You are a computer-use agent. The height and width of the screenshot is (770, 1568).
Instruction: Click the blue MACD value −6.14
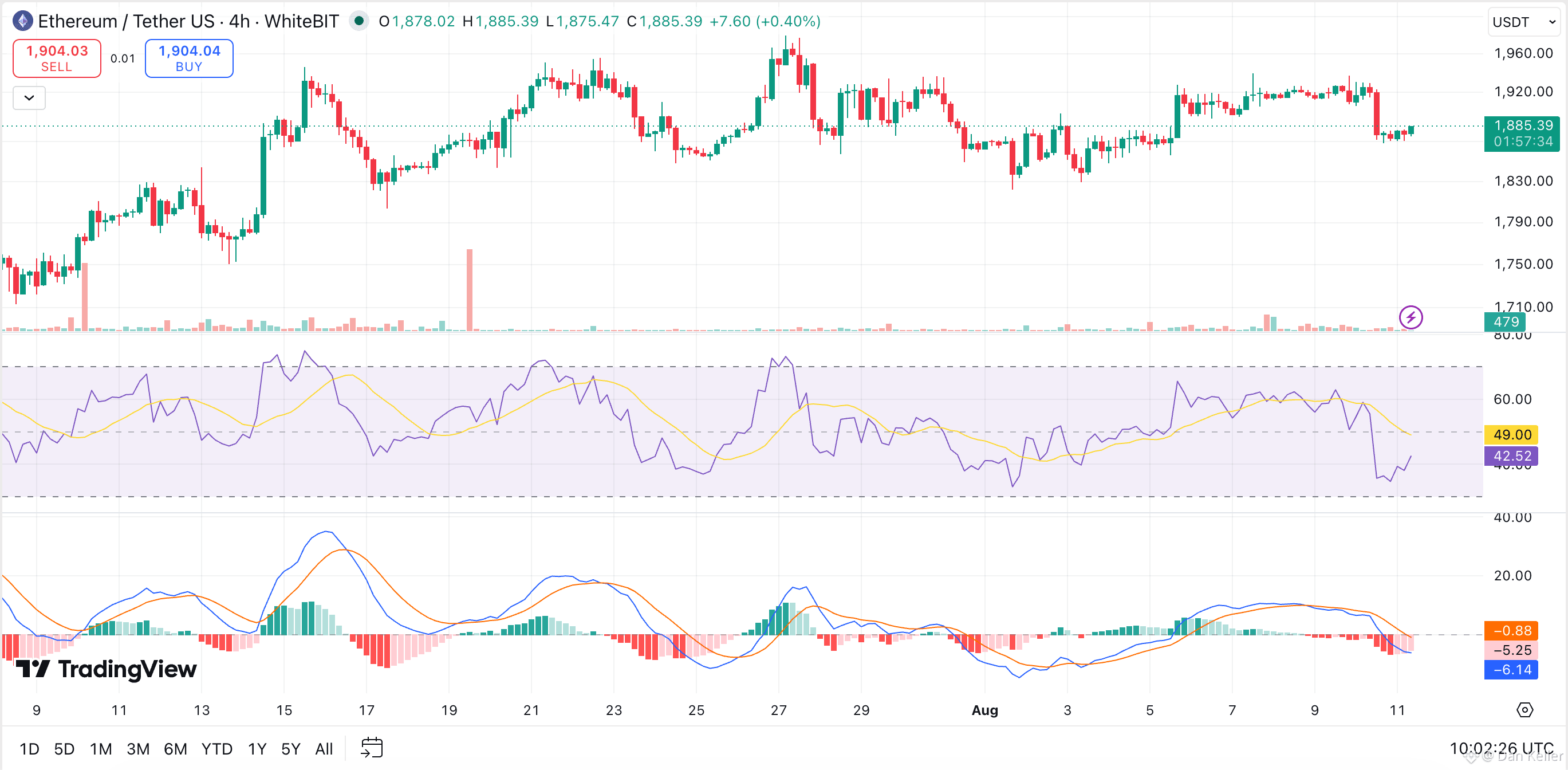pos(1512,670)
